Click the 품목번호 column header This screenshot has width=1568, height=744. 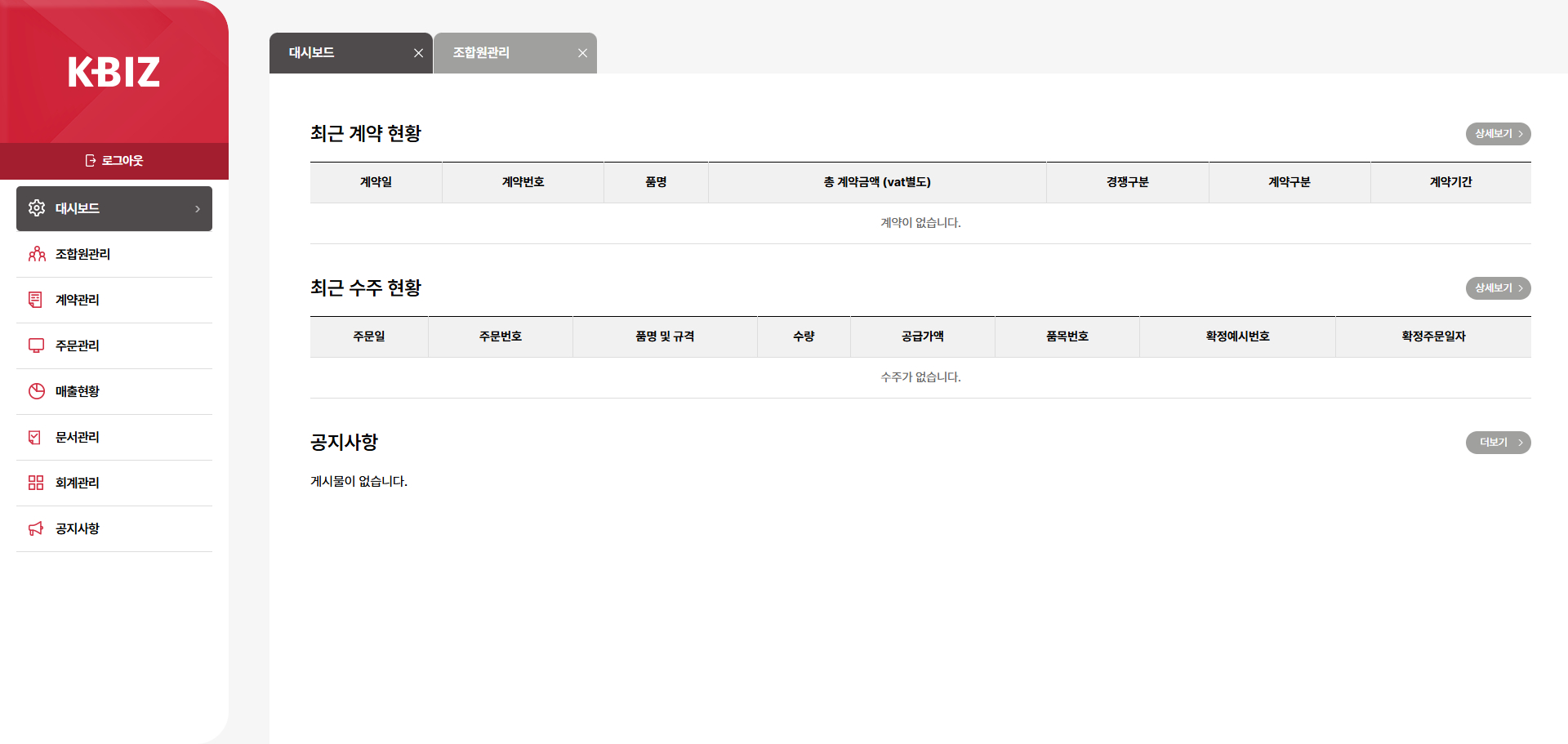[1067, 336]
